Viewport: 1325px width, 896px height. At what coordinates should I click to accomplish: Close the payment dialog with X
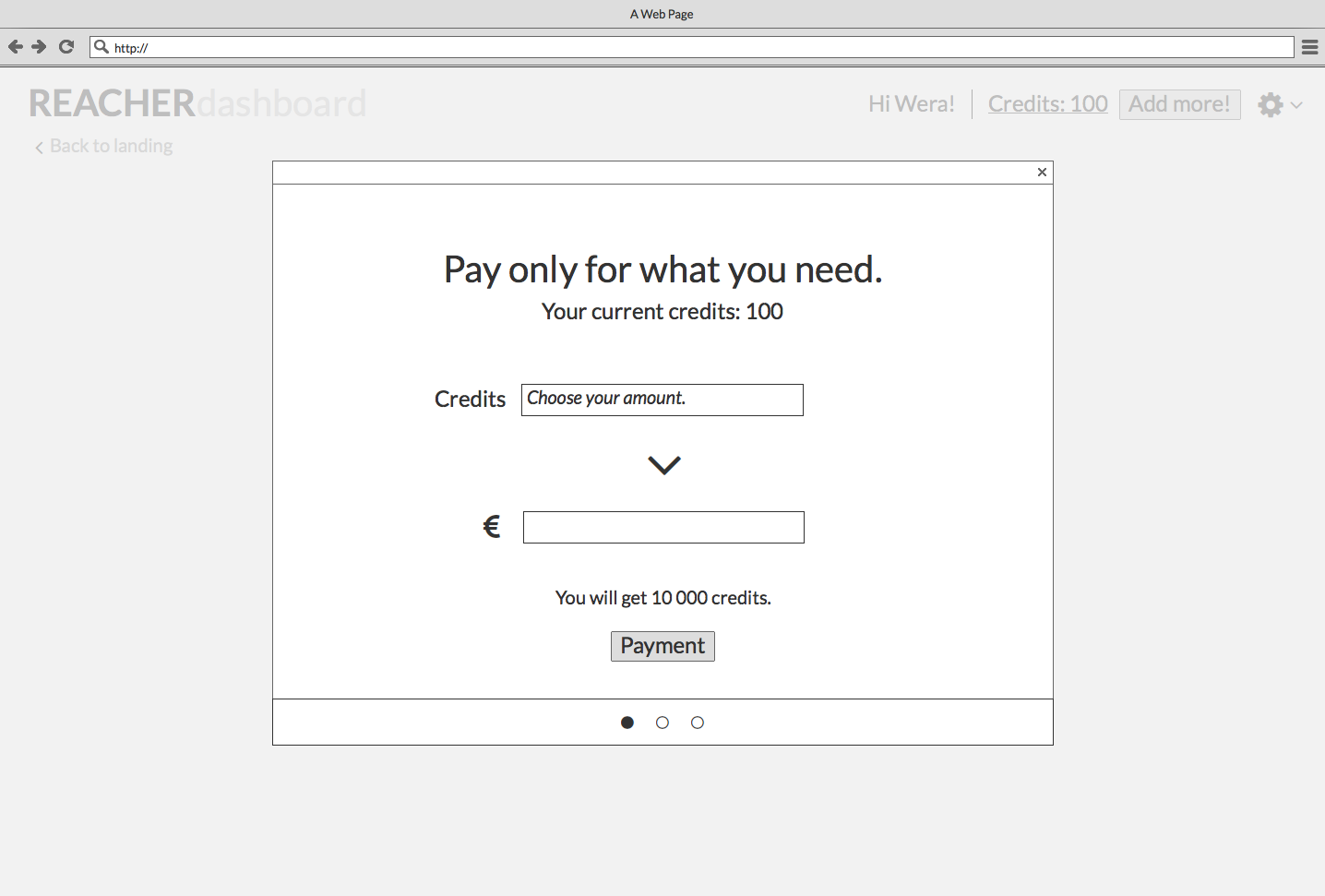[1042, 173]
